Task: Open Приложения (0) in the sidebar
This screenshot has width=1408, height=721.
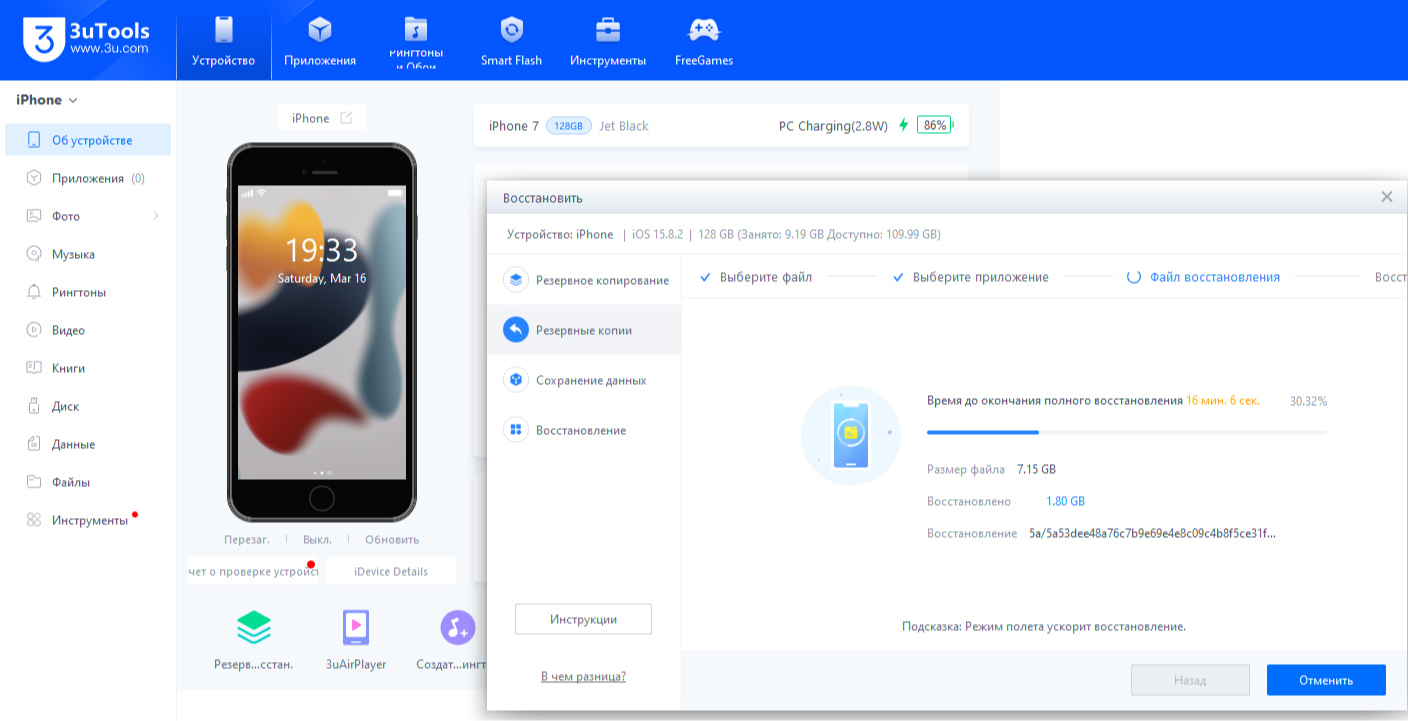Action: [x=88, y=178]
